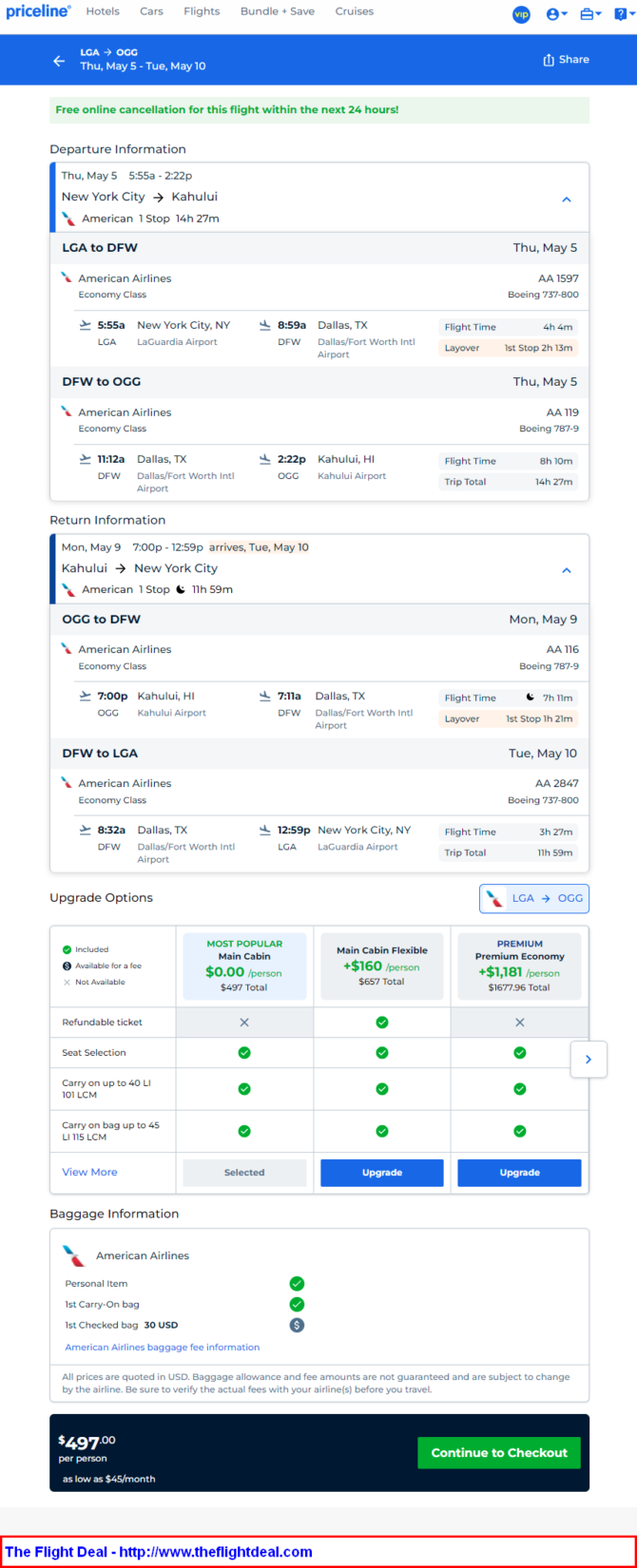Upgrade to Main Cabin Flexible
Viewport: 637px width, 1568px height.
pyautogui.click(x=382, y=1173)
